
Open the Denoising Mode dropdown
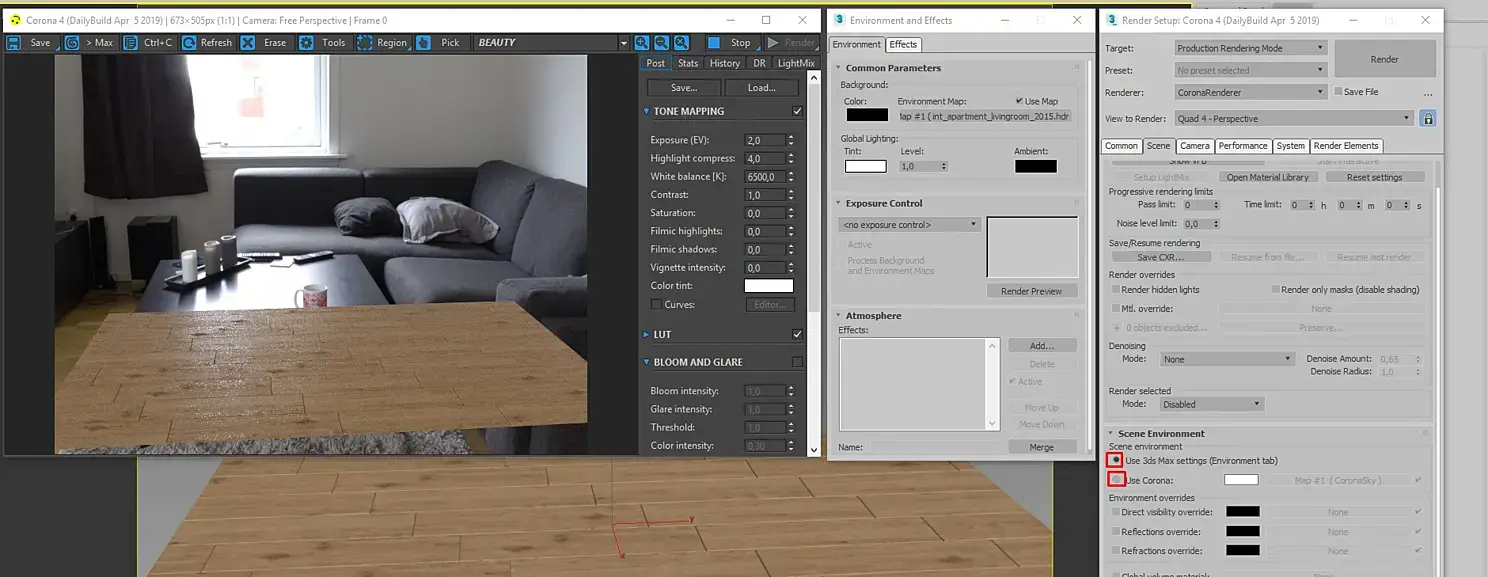coord(1227,358)
